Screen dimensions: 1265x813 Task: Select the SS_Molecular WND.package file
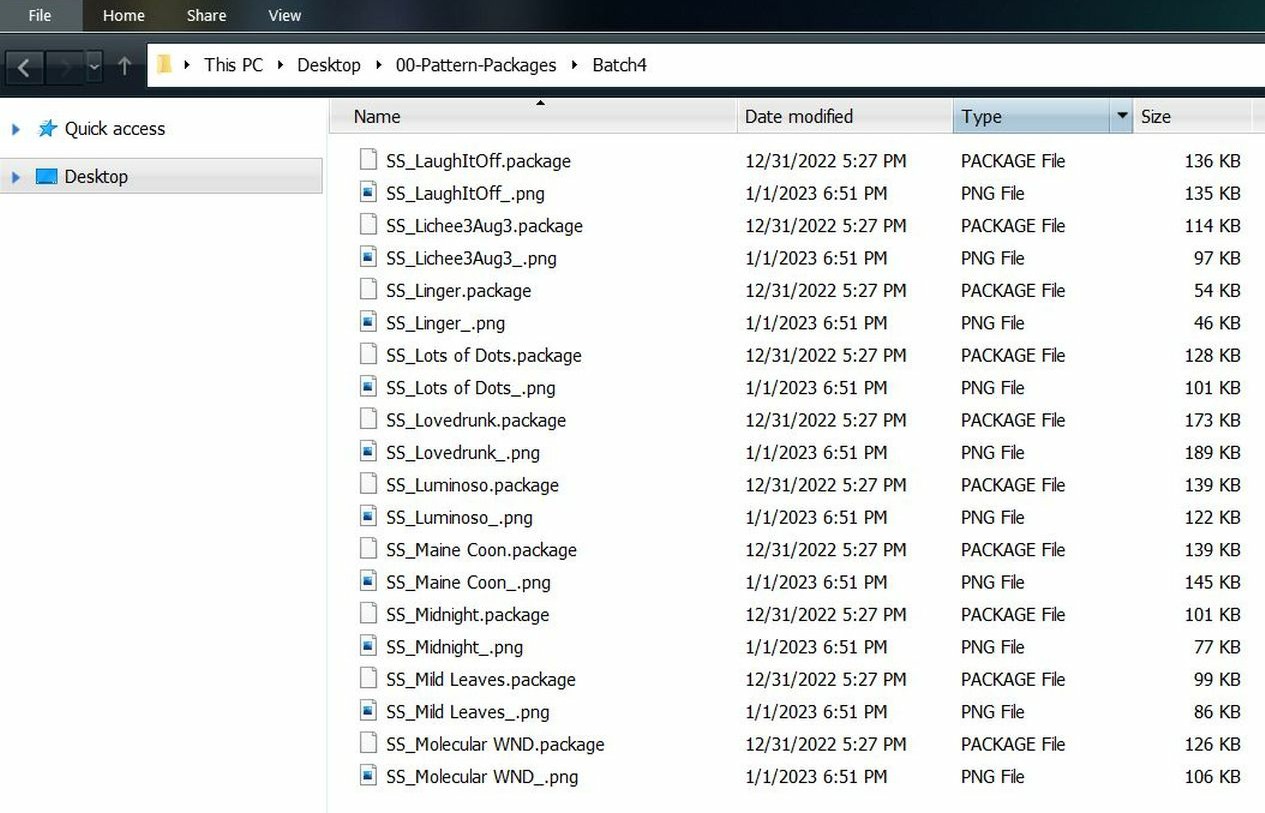click(x=495, y=744)
